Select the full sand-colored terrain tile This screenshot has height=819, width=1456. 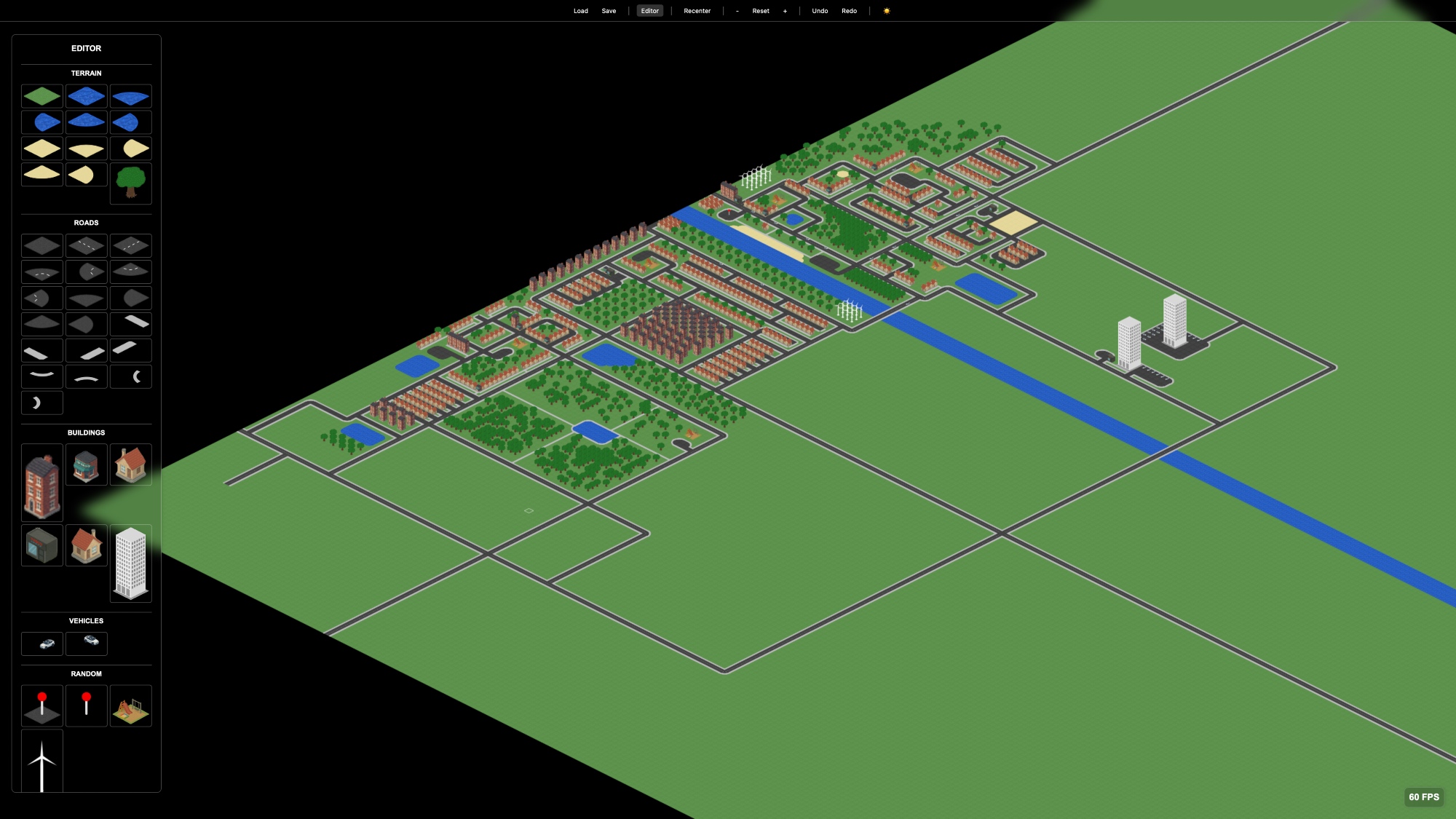[x=41, y=149]
